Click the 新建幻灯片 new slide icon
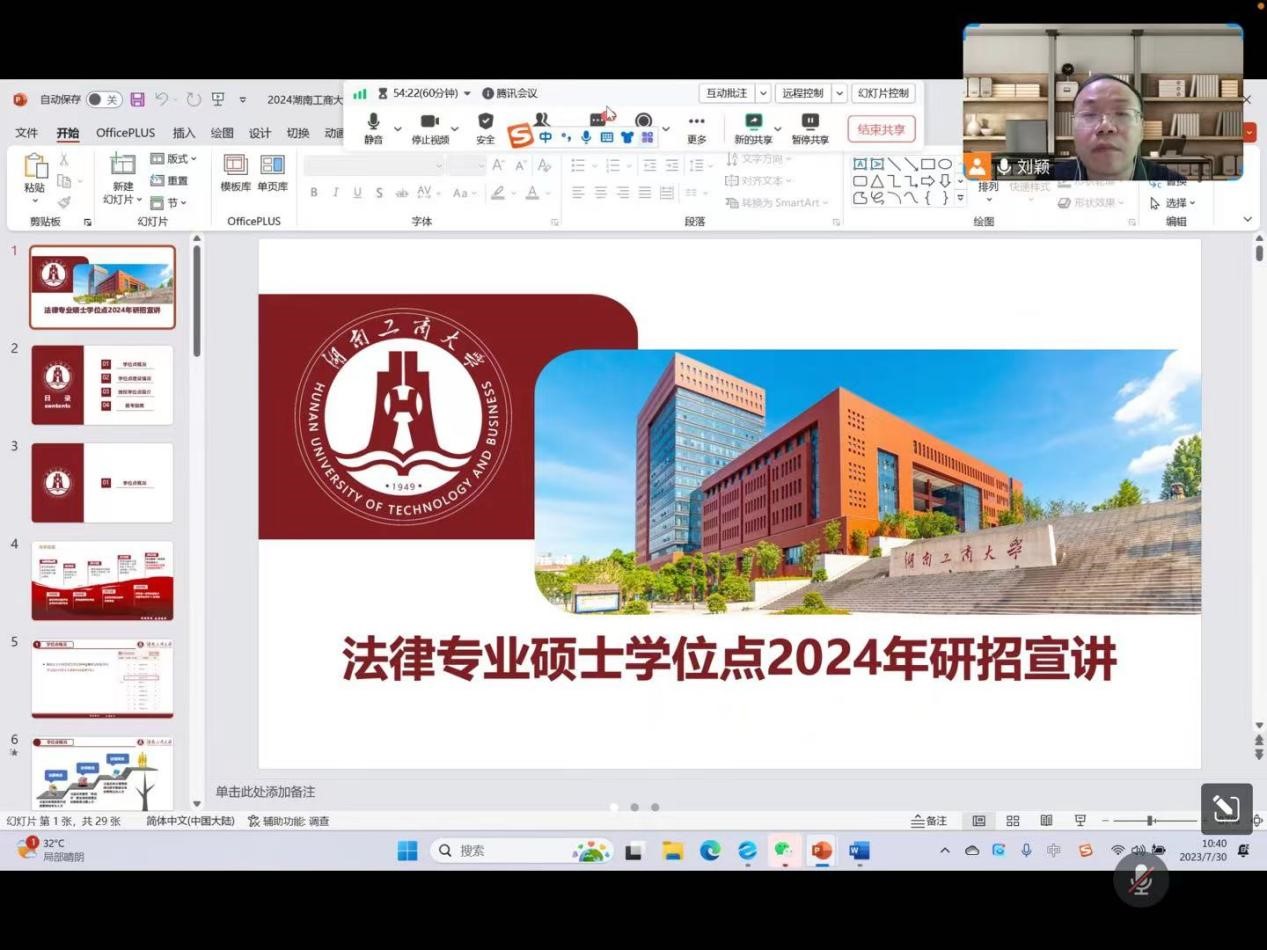The width and height of the screenshot is (1267, 950). (122, 165)
